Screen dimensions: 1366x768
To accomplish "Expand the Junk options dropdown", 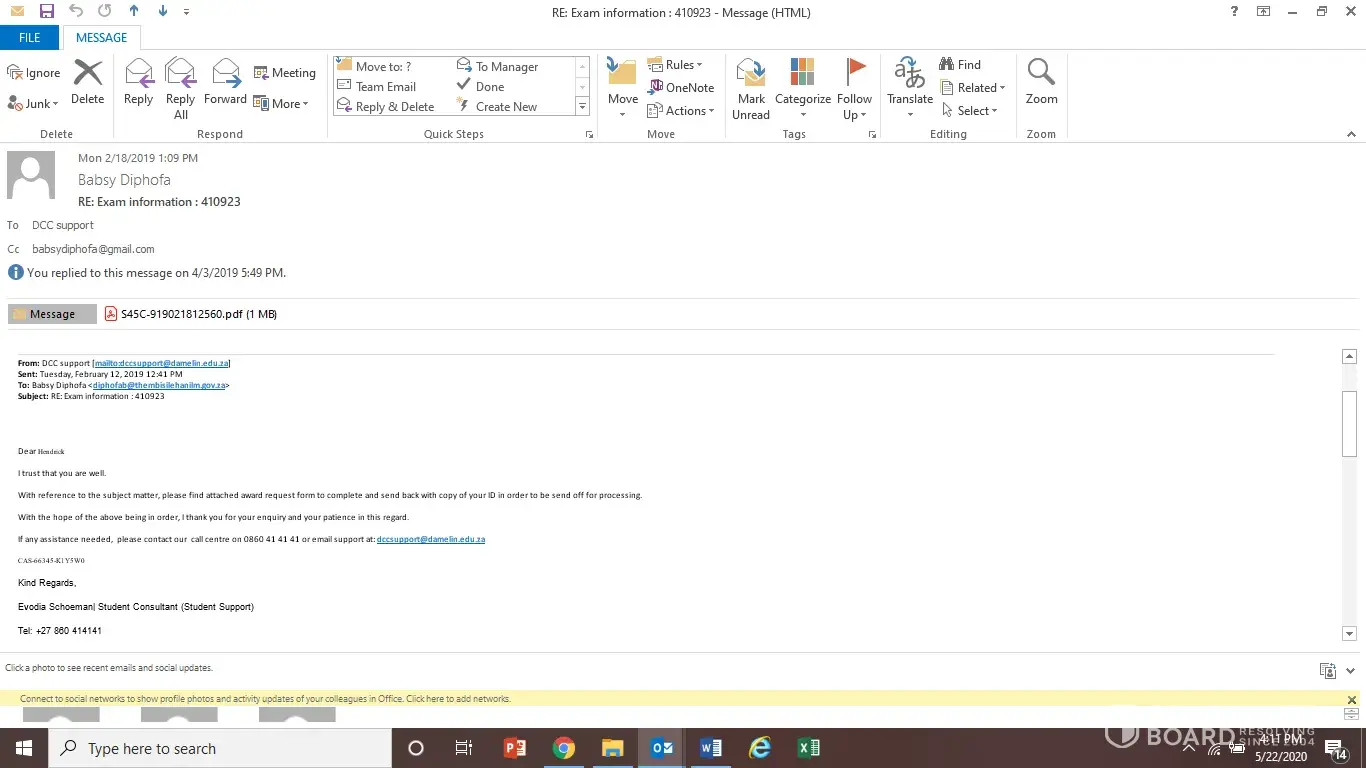I will pyautogui.click(x=34, y=104).
